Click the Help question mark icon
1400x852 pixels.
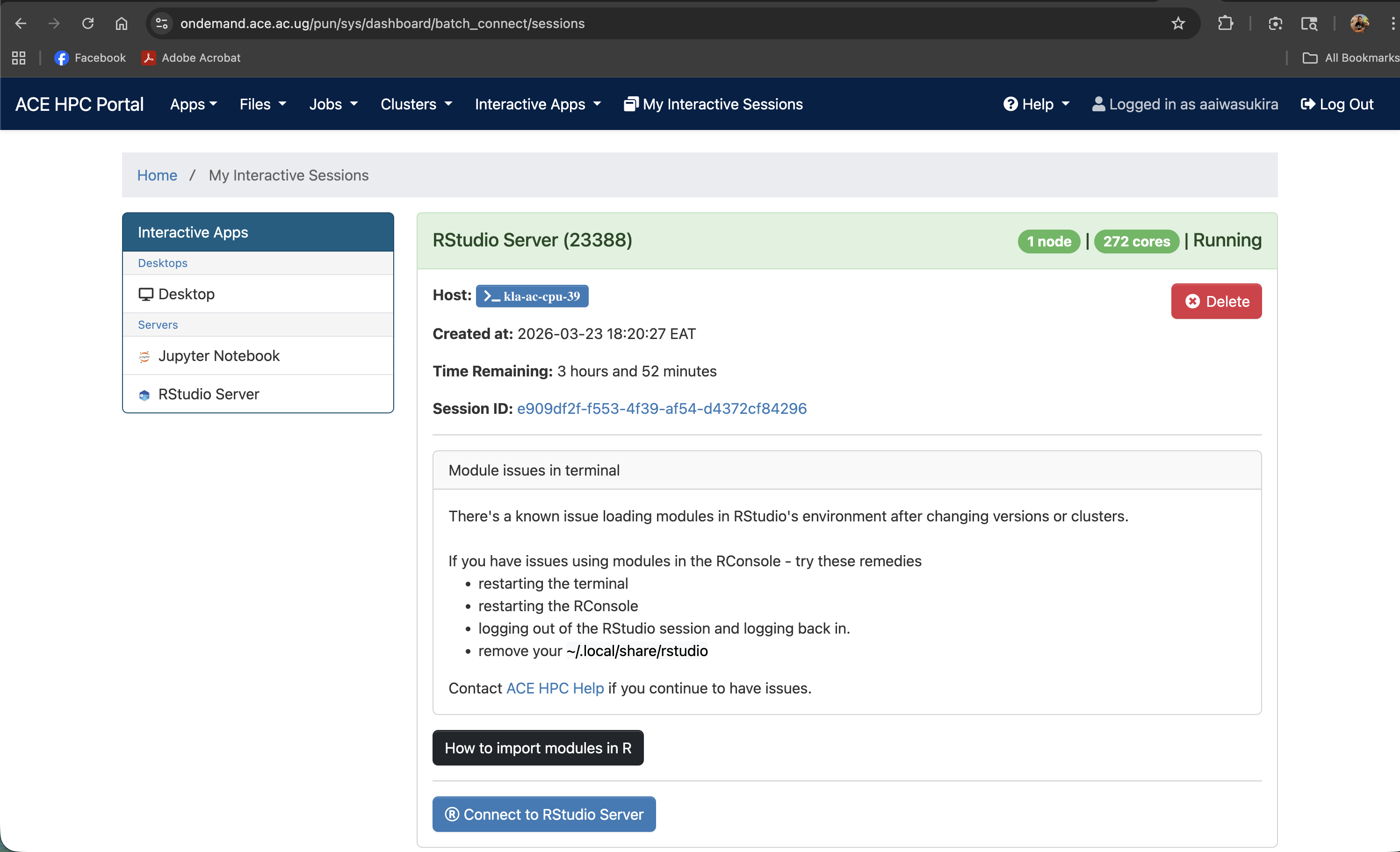1011,103
